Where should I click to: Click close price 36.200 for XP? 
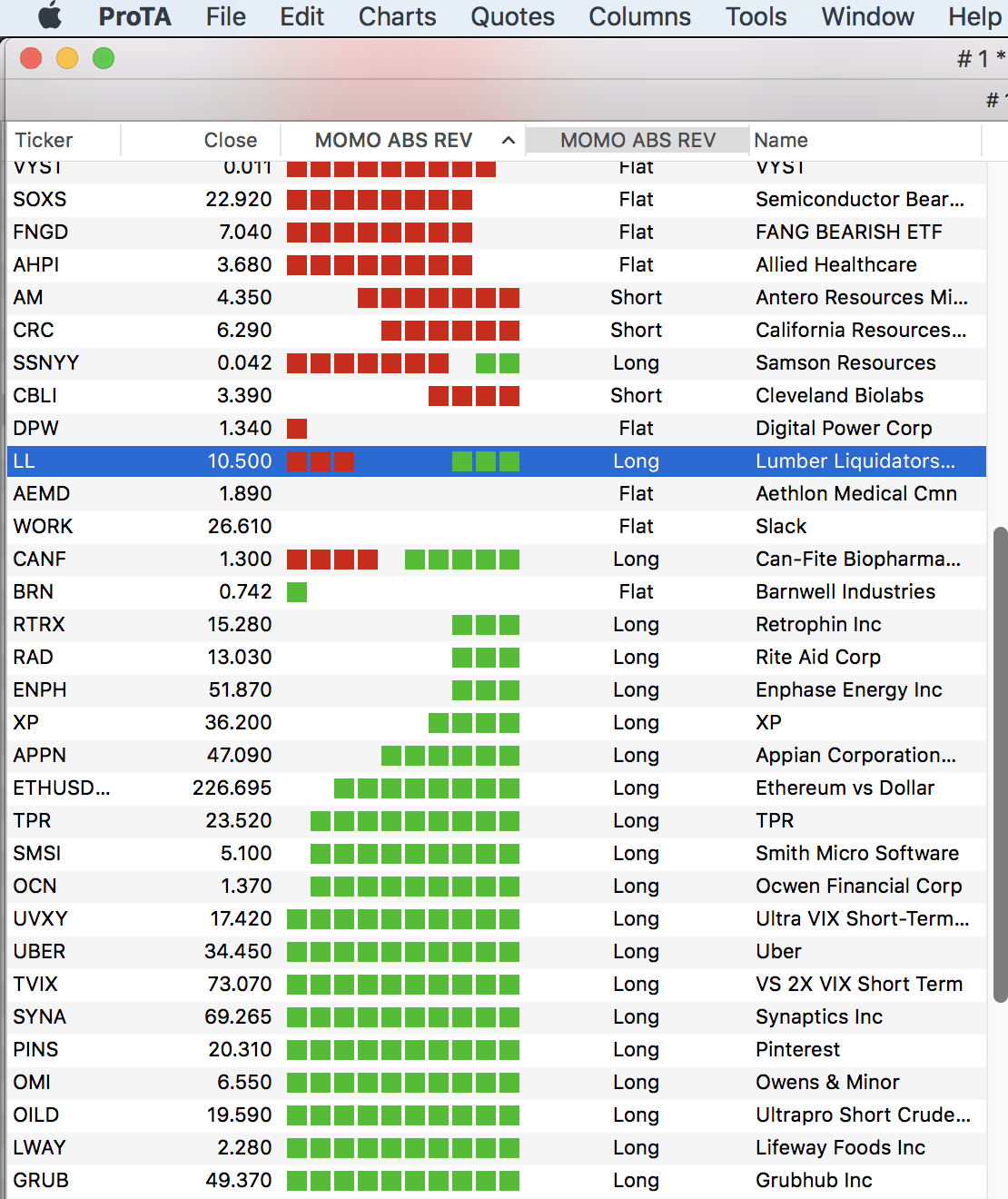pos(238,723)
